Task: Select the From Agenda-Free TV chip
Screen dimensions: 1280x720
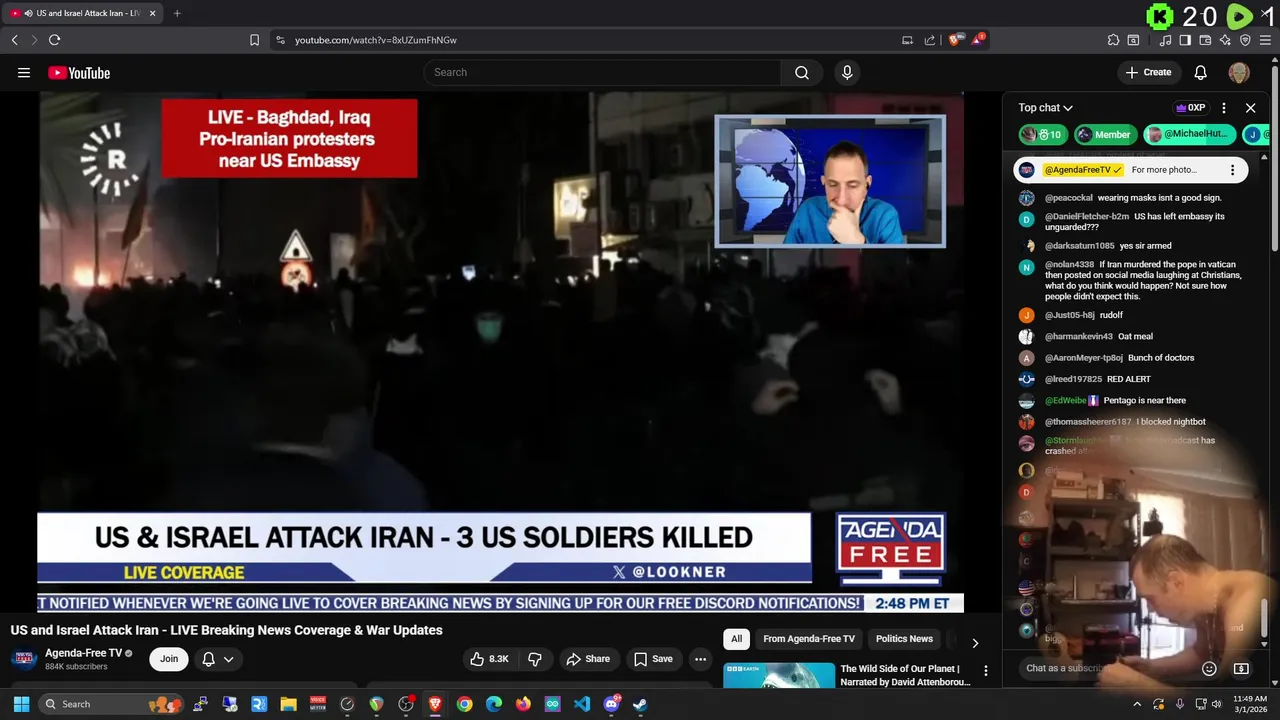Action: tap(809, 639)
